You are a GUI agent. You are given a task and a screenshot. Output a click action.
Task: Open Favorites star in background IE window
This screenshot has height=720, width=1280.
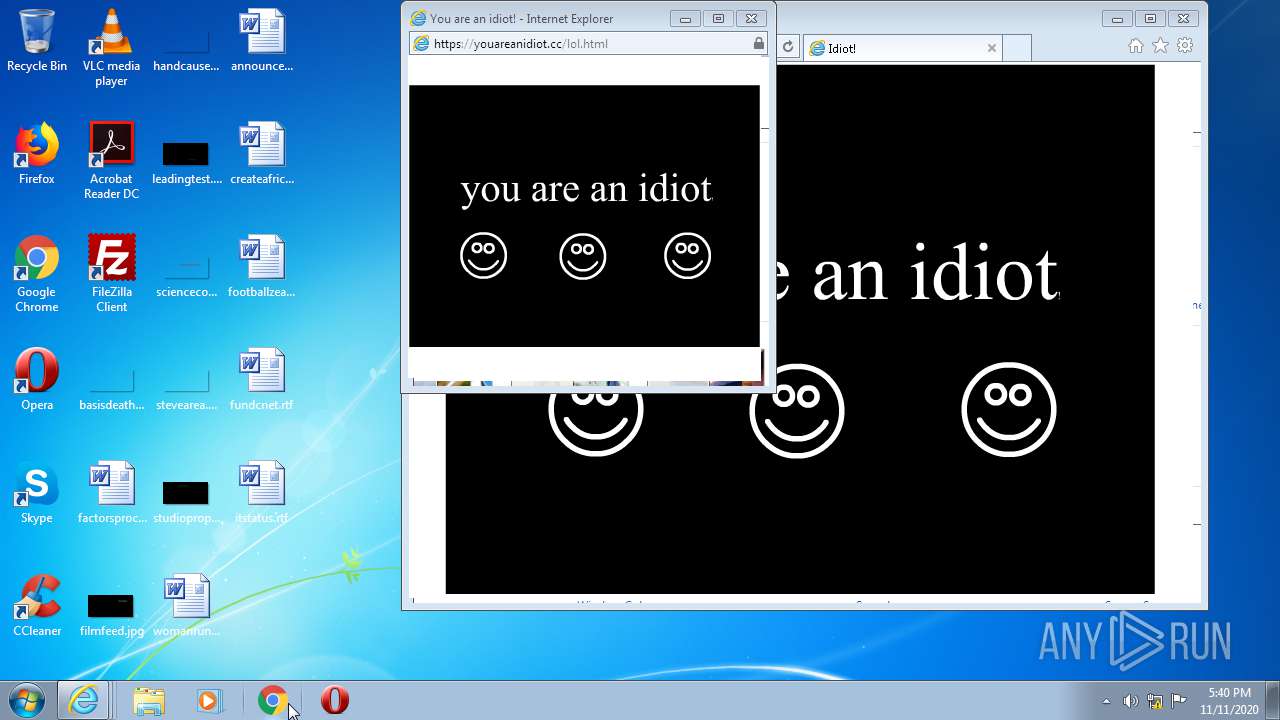pyautogui.click(x=1160, y=46)
